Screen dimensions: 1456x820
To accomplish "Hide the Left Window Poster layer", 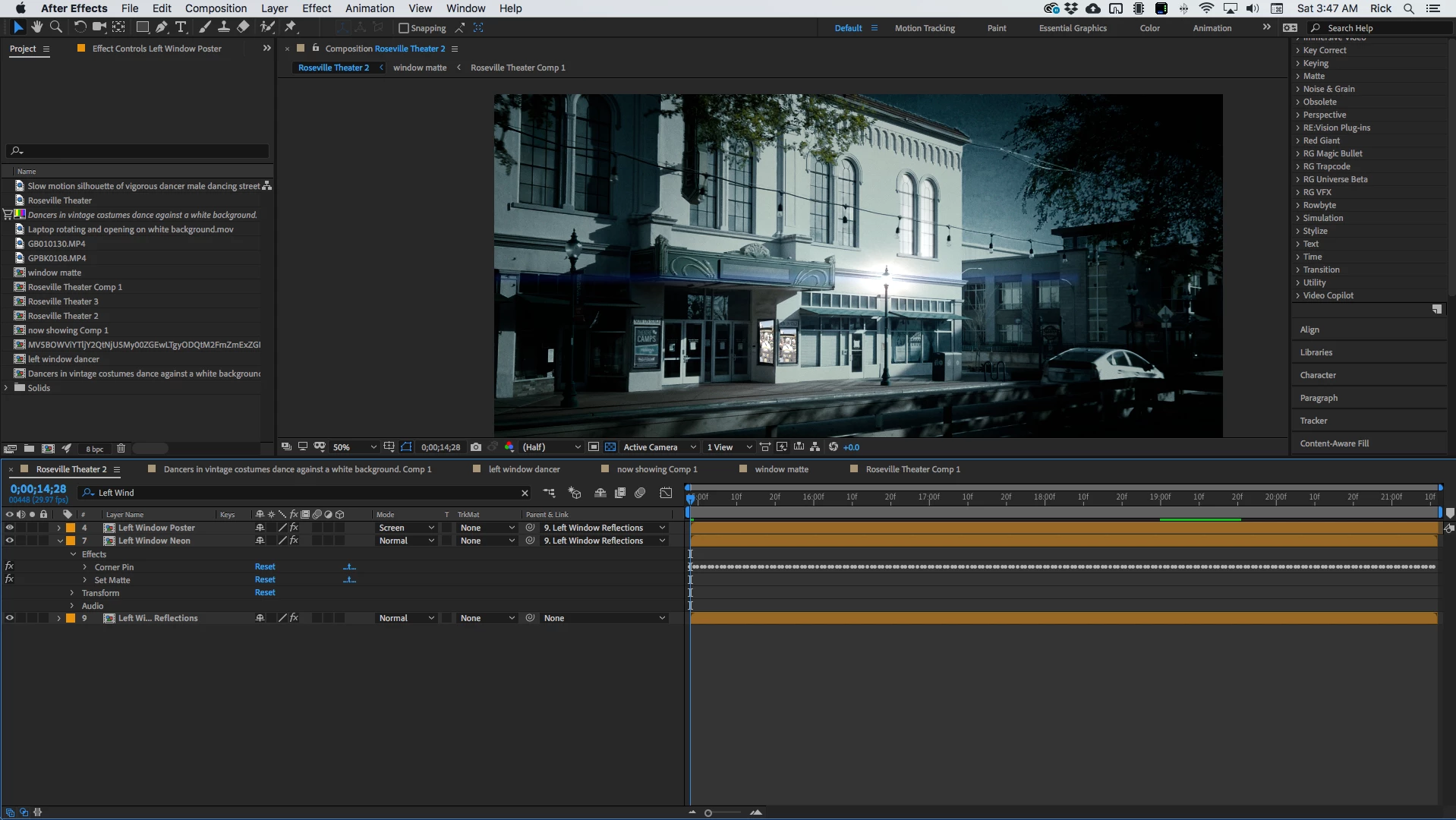I will (10, 528).
